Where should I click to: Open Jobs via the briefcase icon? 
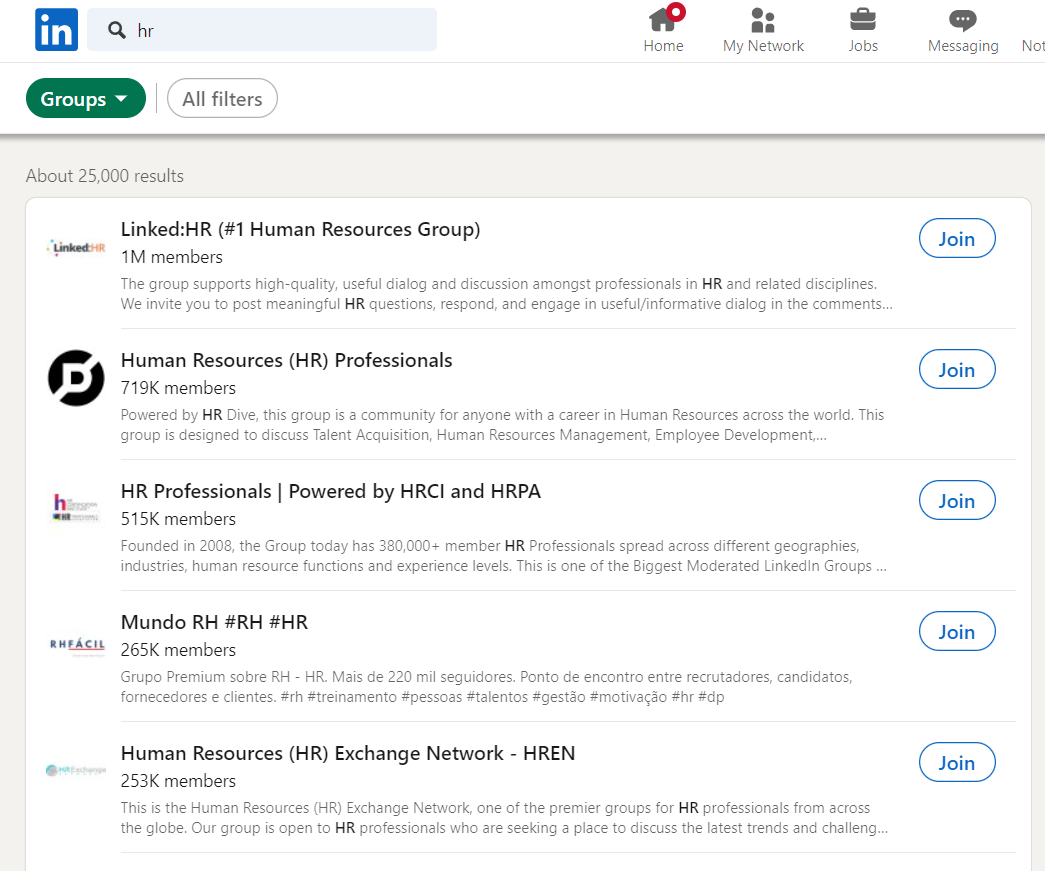click(863, 19)
